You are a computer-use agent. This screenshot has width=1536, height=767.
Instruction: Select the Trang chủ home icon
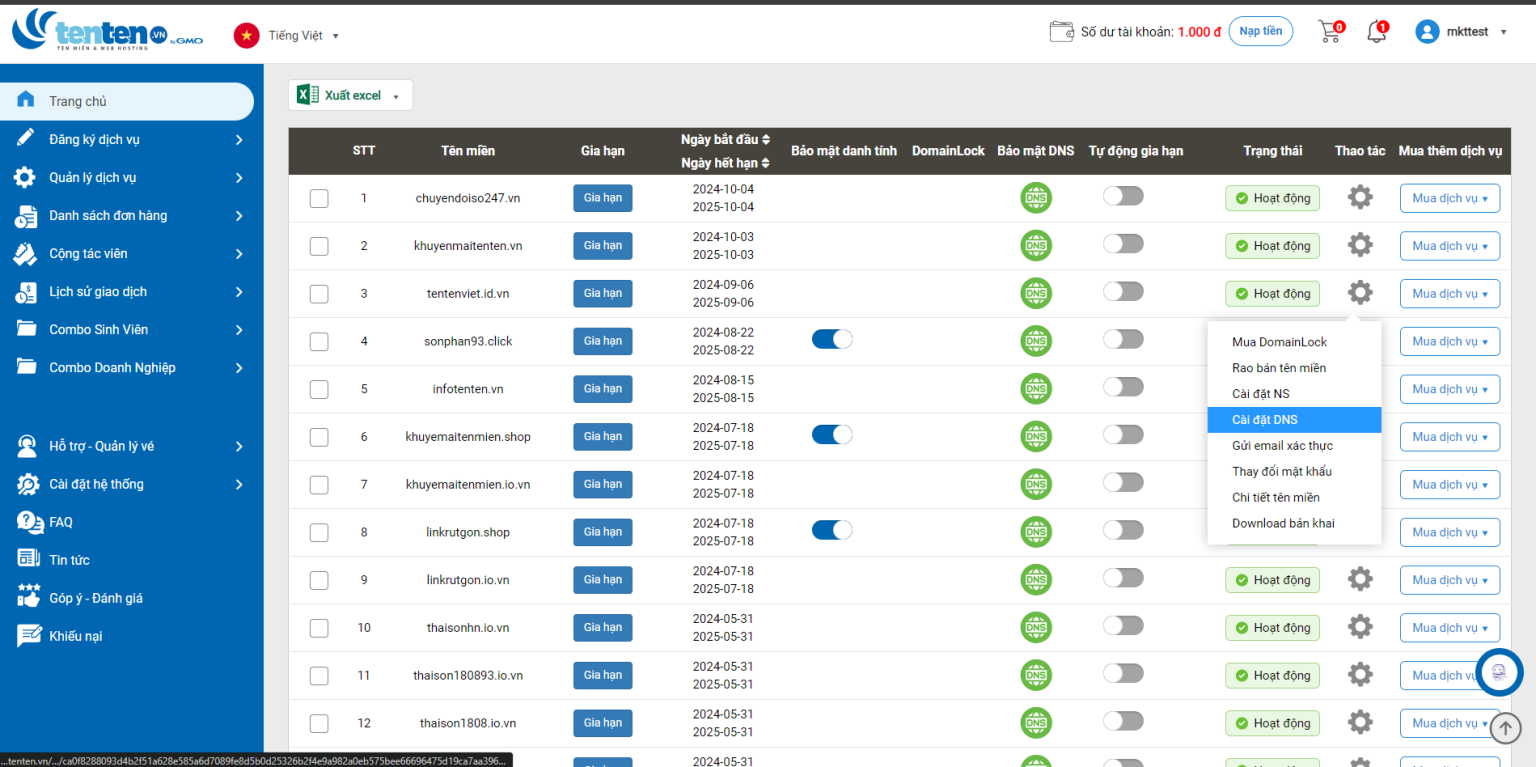(24, 100)
